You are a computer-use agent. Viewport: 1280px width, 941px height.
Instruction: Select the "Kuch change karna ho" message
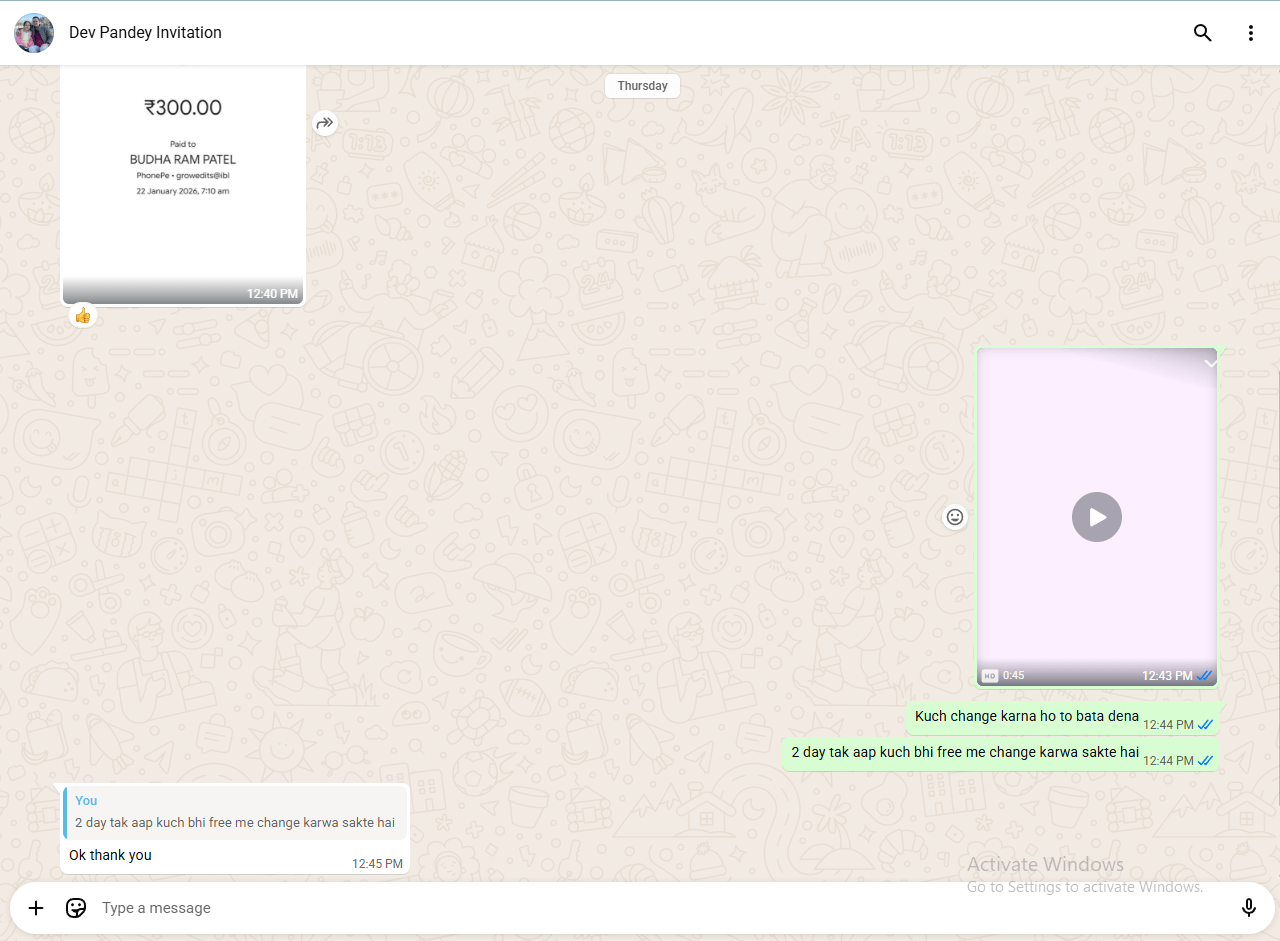click(x=1026, y=716)
